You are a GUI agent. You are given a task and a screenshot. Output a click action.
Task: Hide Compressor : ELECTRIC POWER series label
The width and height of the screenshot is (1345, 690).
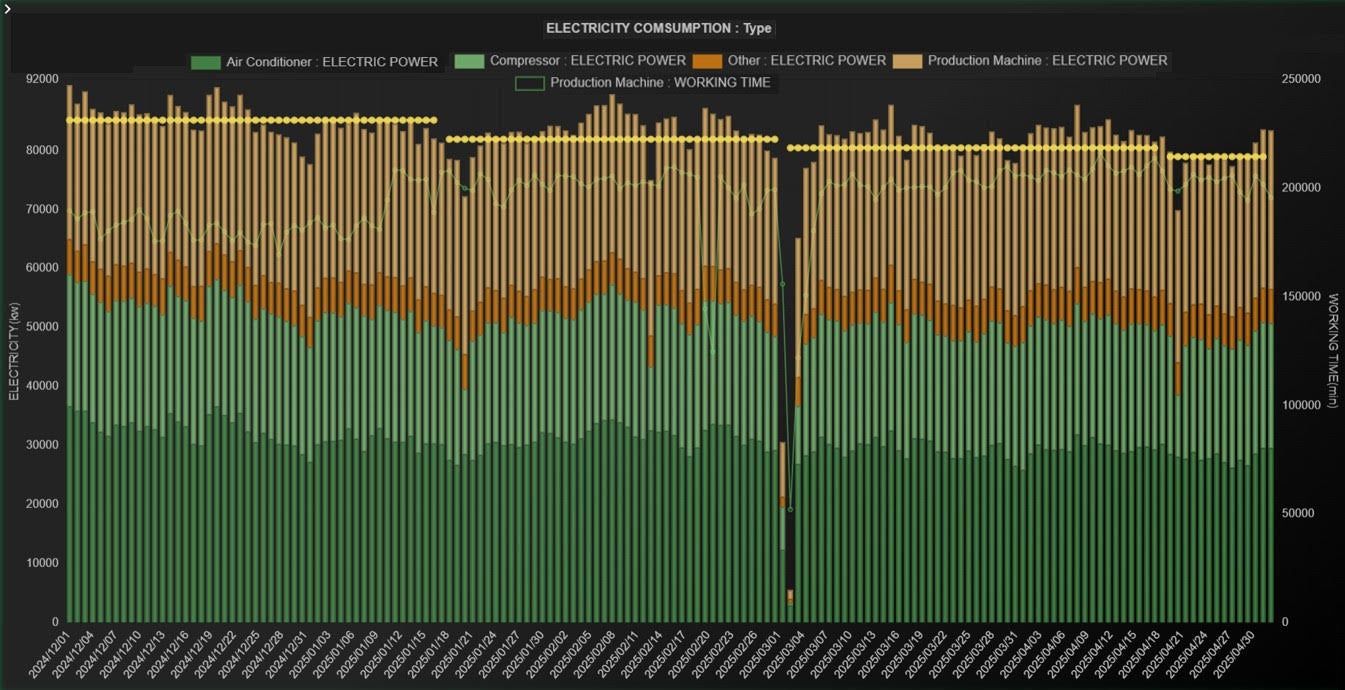[x=588, y=61]
